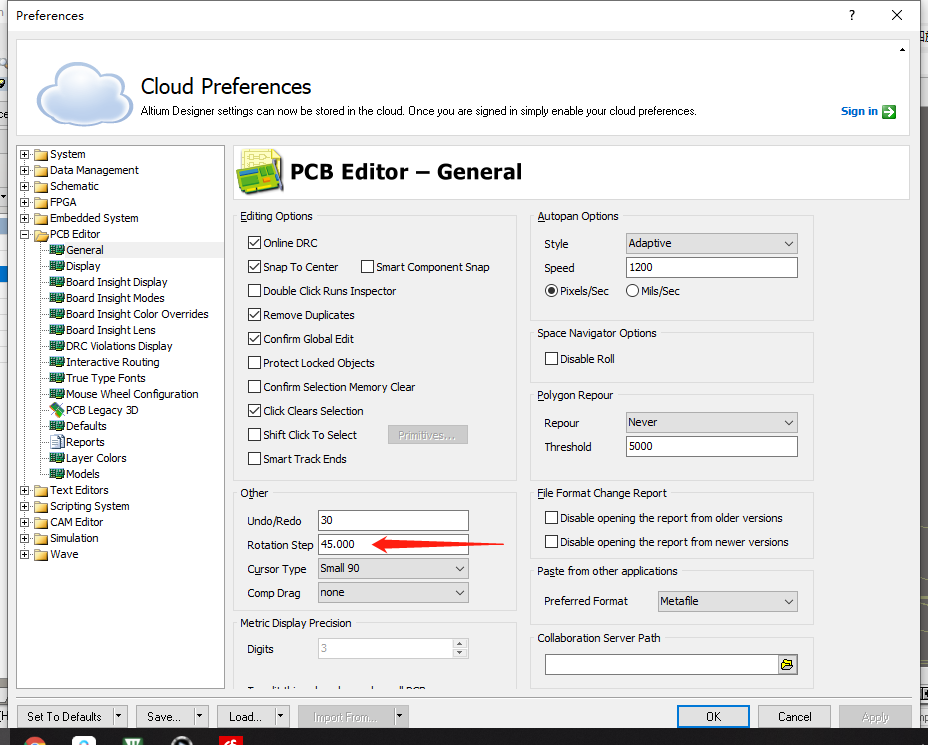Open Set To Defaults dropdown arrow
Screen dimensions: 928x745
[119, 717]
